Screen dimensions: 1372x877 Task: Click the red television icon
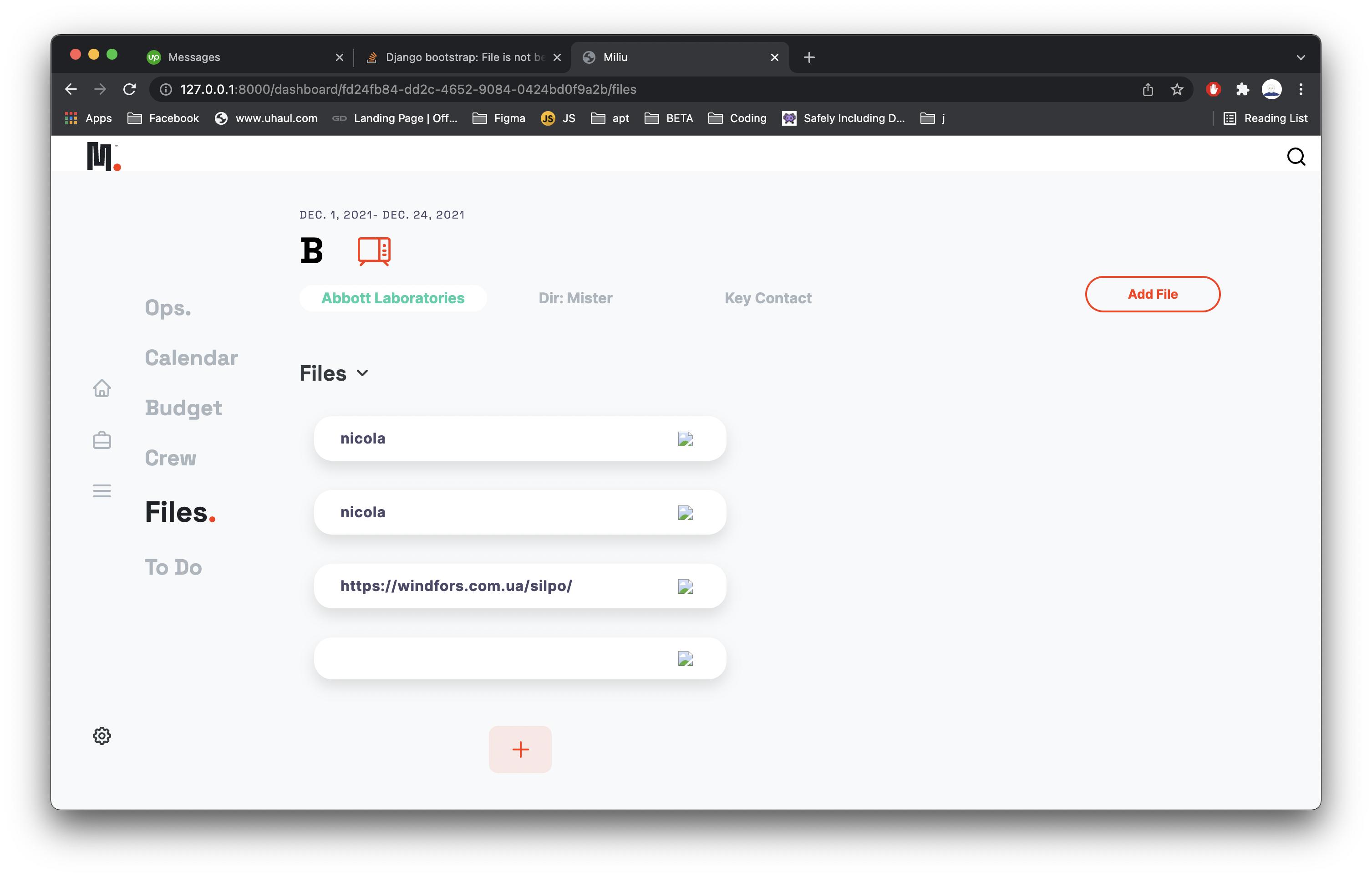[374, 251]
